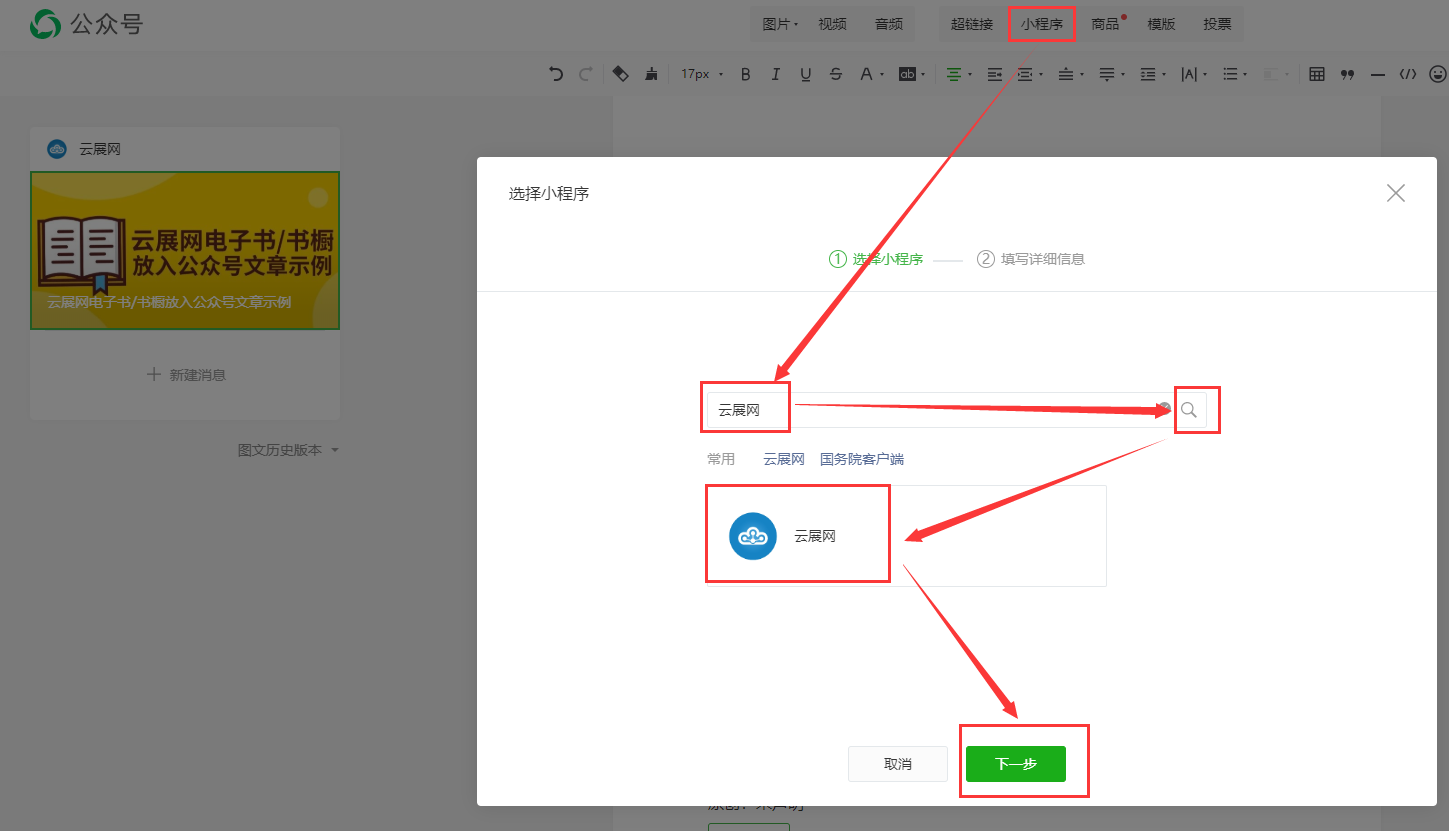This screenshot has width=1449, height=831.
Task: Click step 2 填写详细信息 indicator
Action: point(1031,259)
